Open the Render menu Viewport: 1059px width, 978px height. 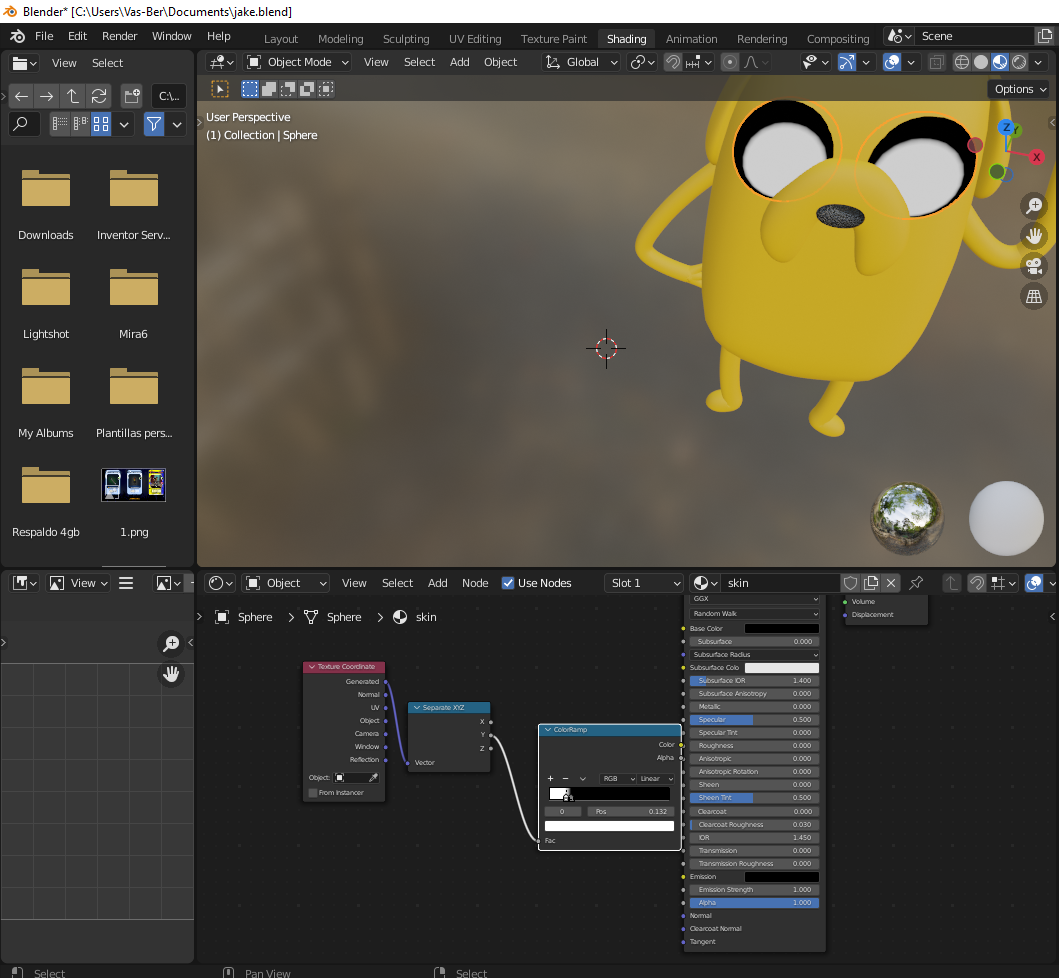pyautogui.click(x=120, y=36)
